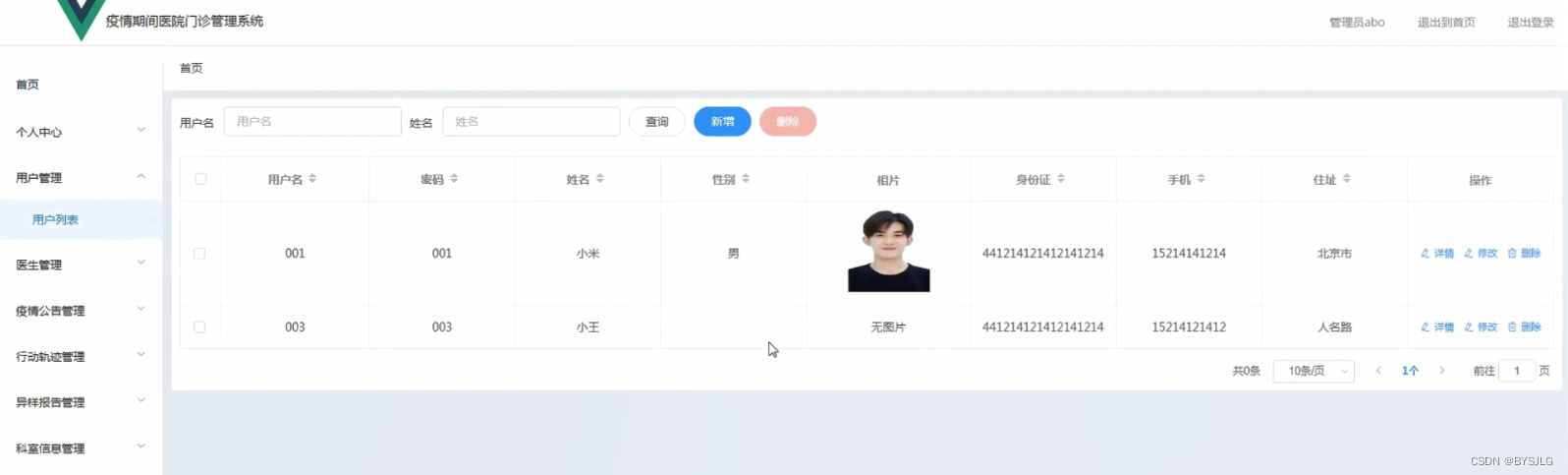This screenshot has width=1568, height=475.
Task: Click 管理员abo in the header
Action: coord(1357,23)
